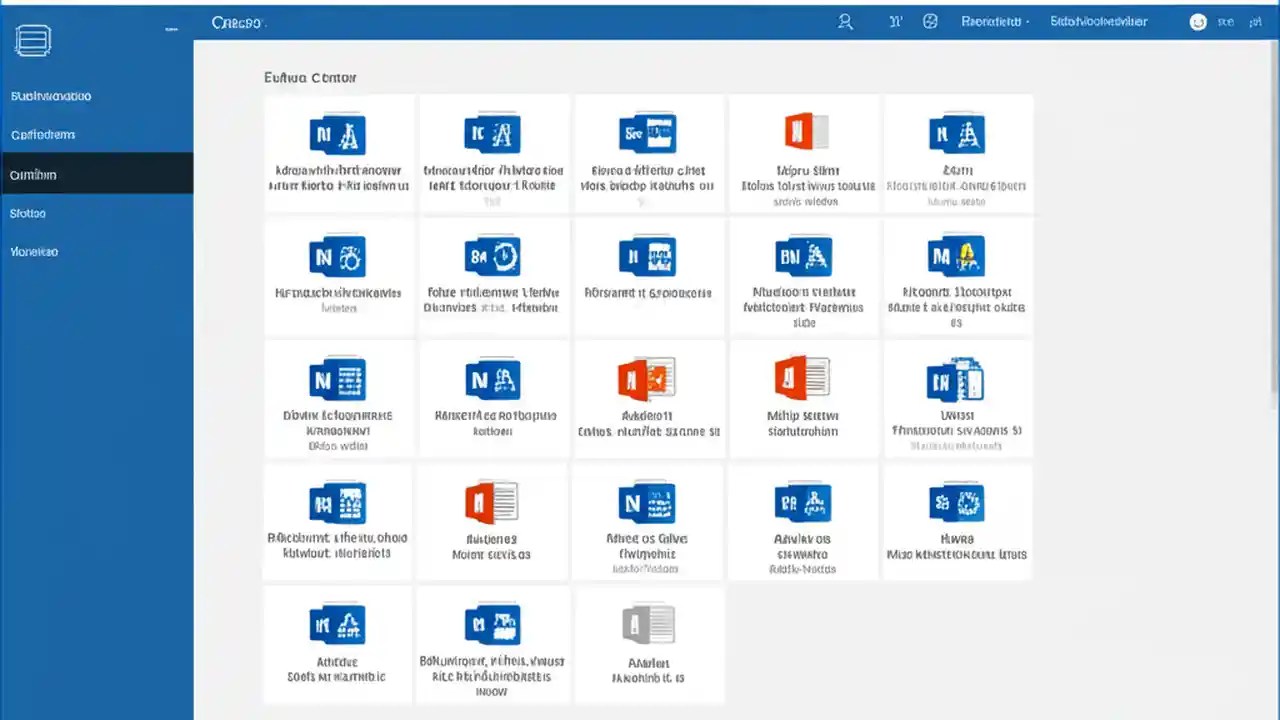Open the app launcher at the top left

33,40
